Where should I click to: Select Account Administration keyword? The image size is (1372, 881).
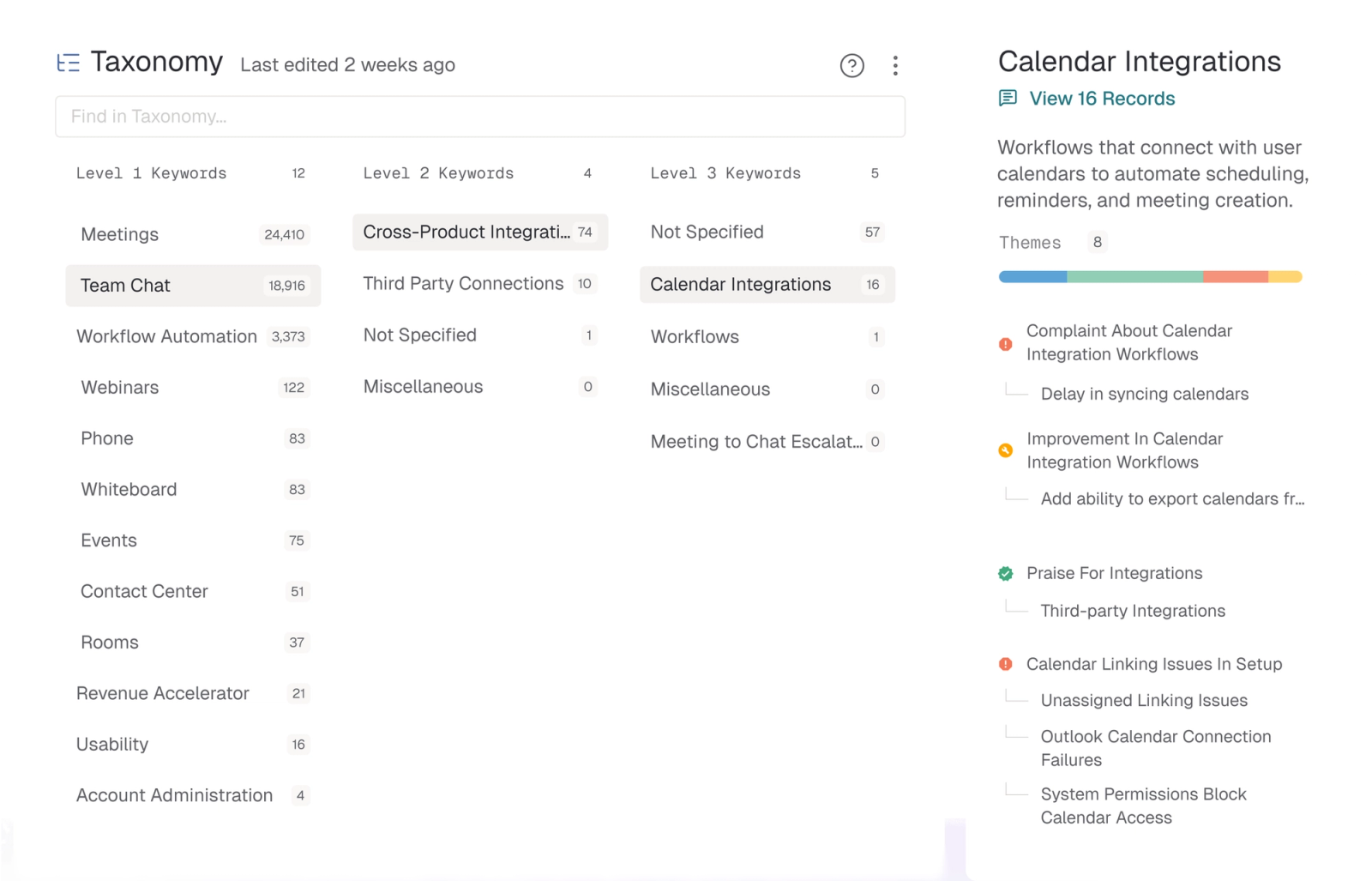tap(193, 795)
